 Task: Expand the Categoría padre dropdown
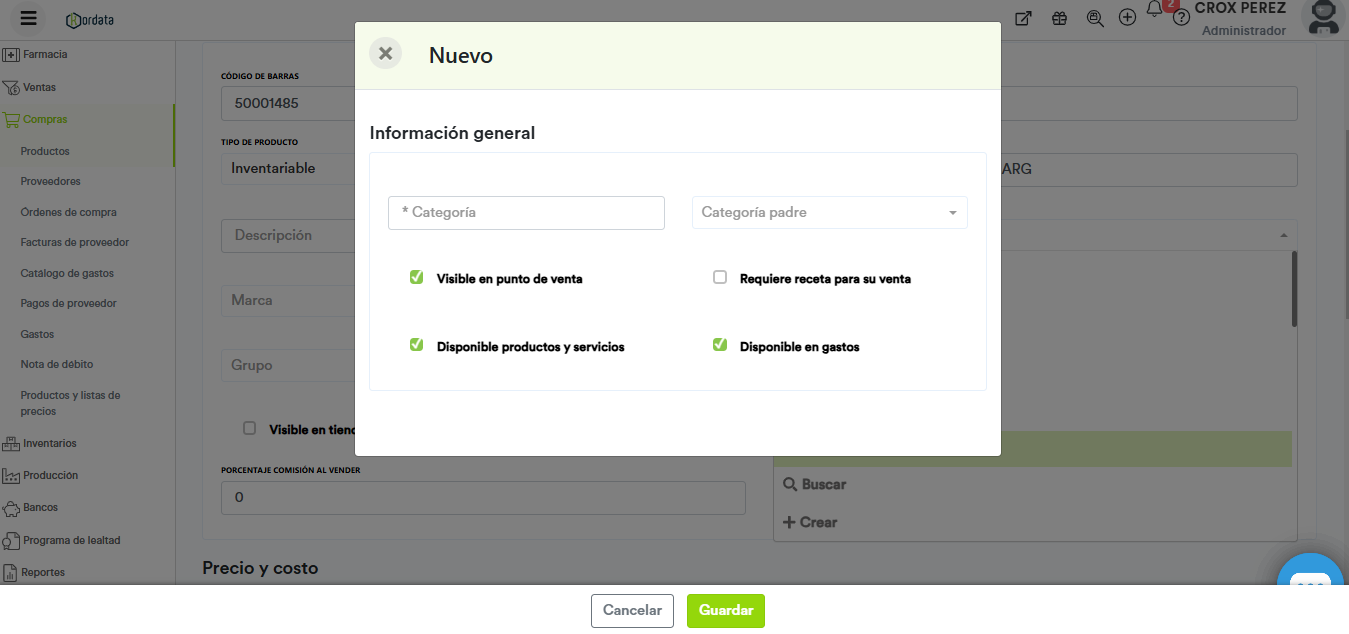[829, 213]
